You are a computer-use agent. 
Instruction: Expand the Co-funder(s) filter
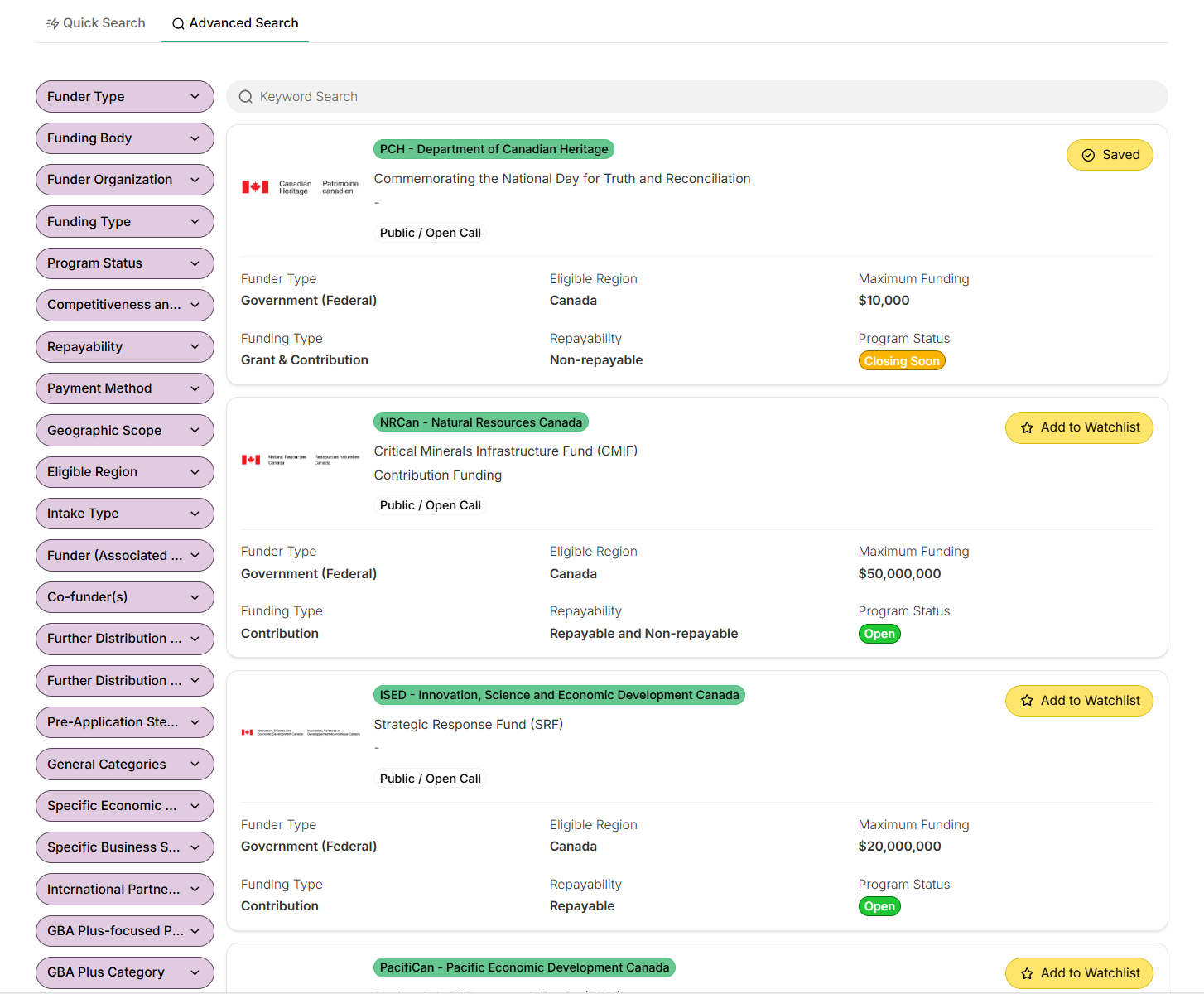[125, 597]
